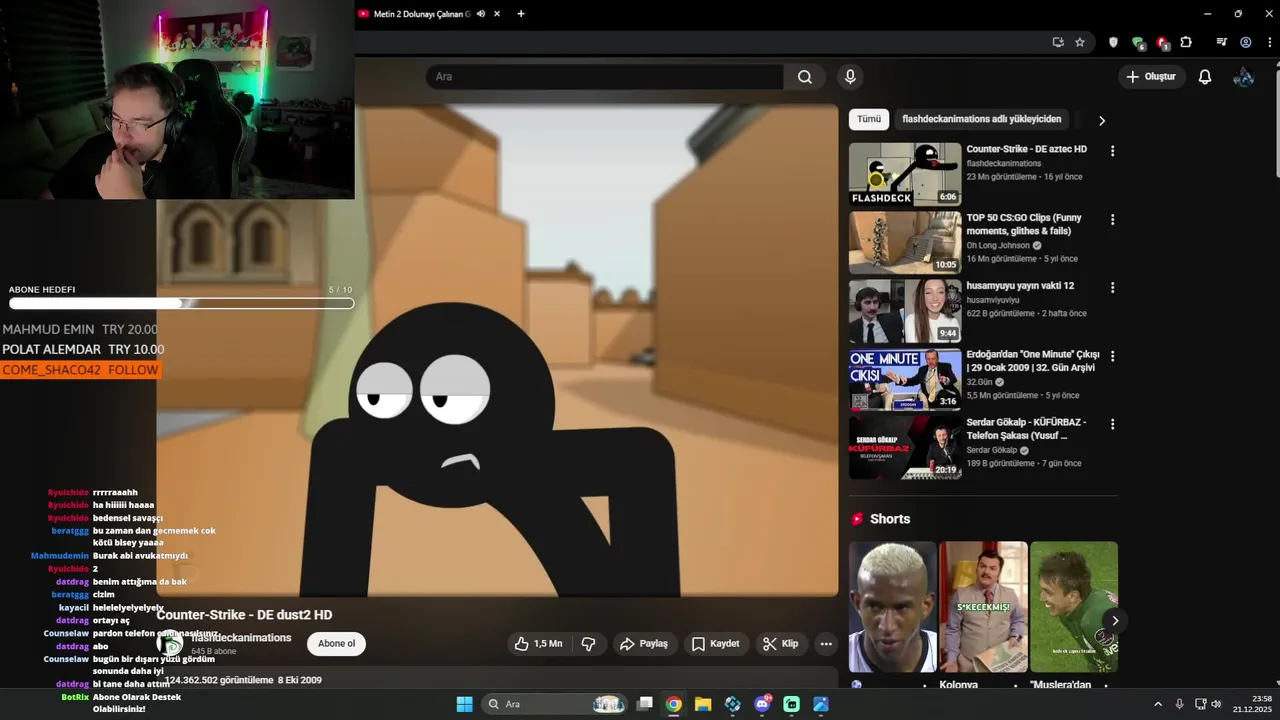1280x720 pixels.
Task: Open Windows Start menu
Action: [464, 704]
